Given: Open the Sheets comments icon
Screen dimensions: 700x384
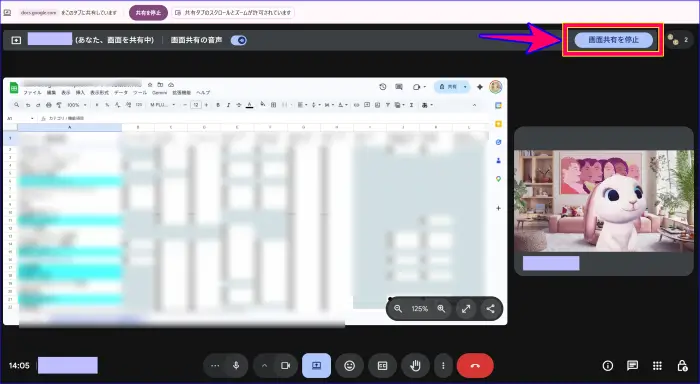Looking at the screenshot, I should click(399, 87).
